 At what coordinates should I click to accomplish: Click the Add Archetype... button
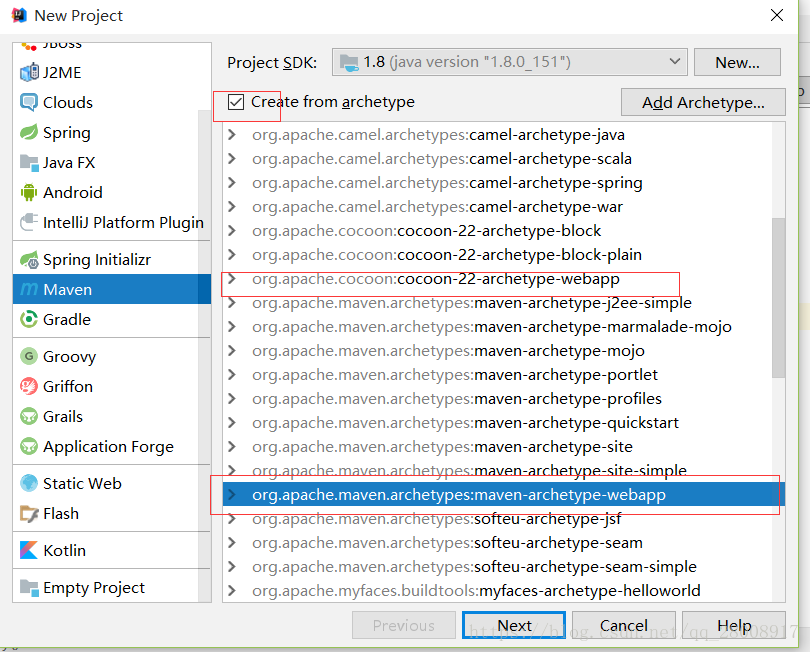click(x=703, y=102)
